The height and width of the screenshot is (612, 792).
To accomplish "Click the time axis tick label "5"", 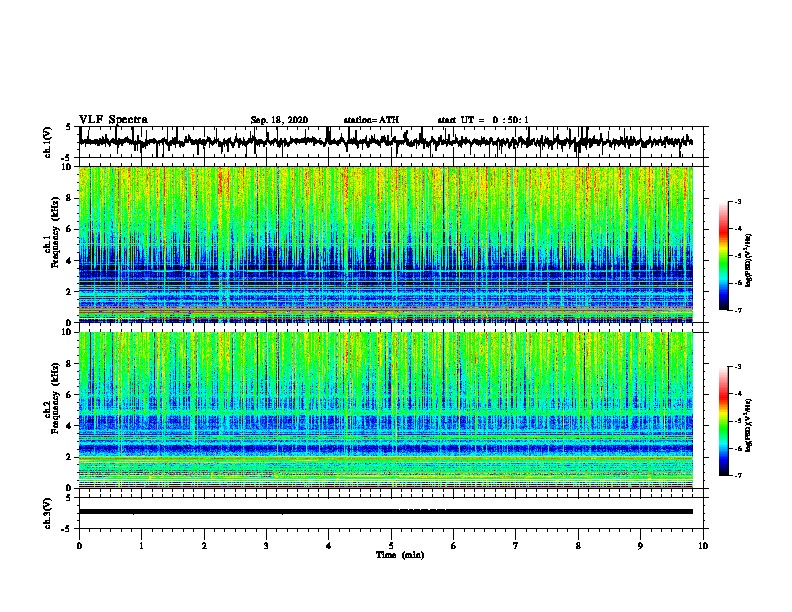I will click(x=391, y=546).
